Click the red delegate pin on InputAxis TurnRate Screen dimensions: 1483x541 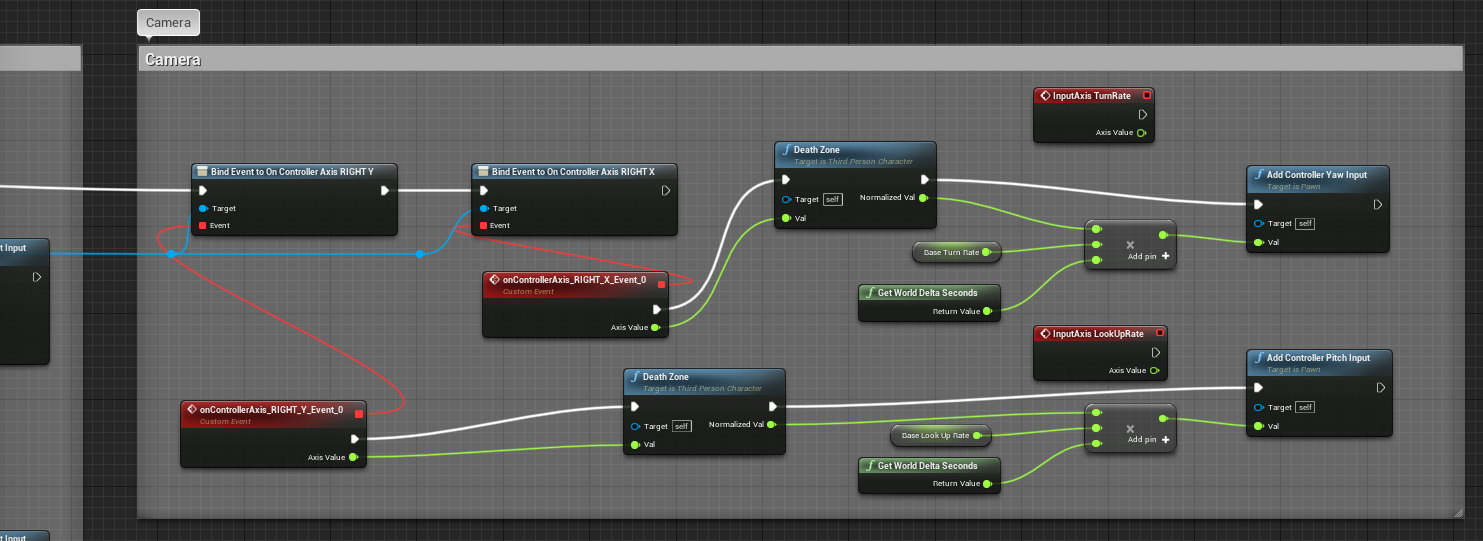click(x=1146, y=96)
